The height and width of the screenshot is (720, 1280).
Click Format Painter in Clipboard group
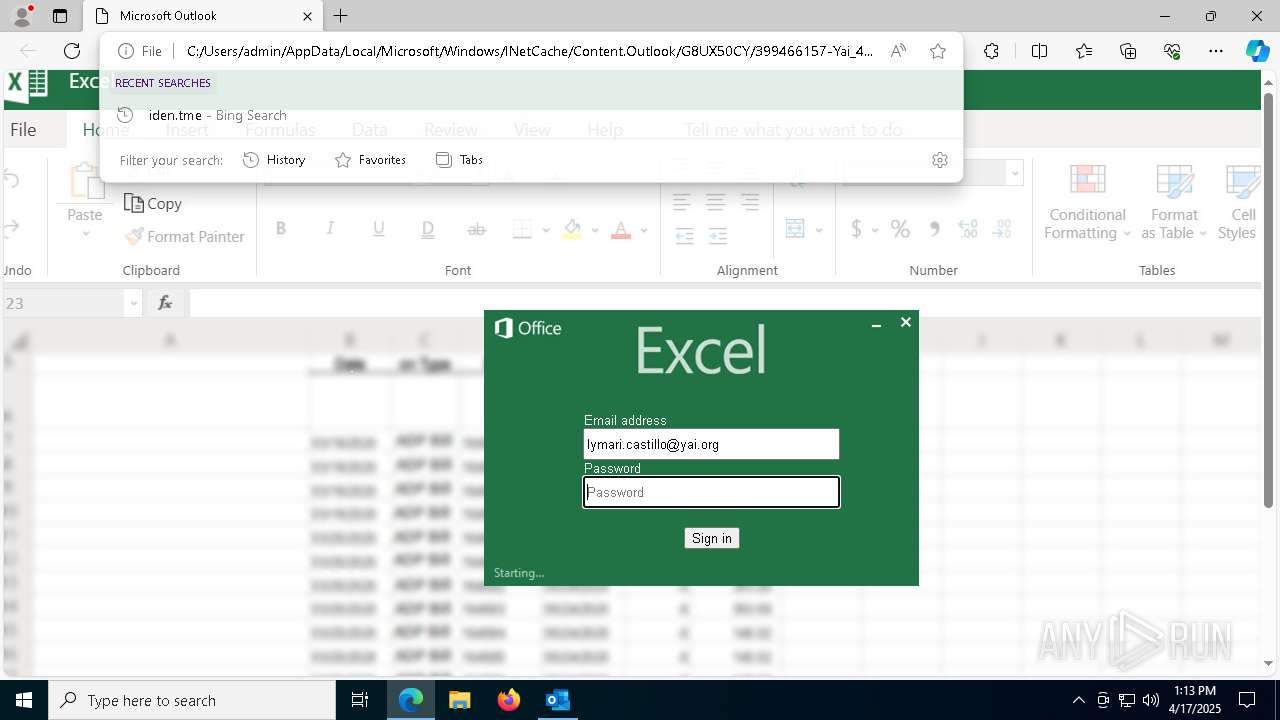point(185,236)
